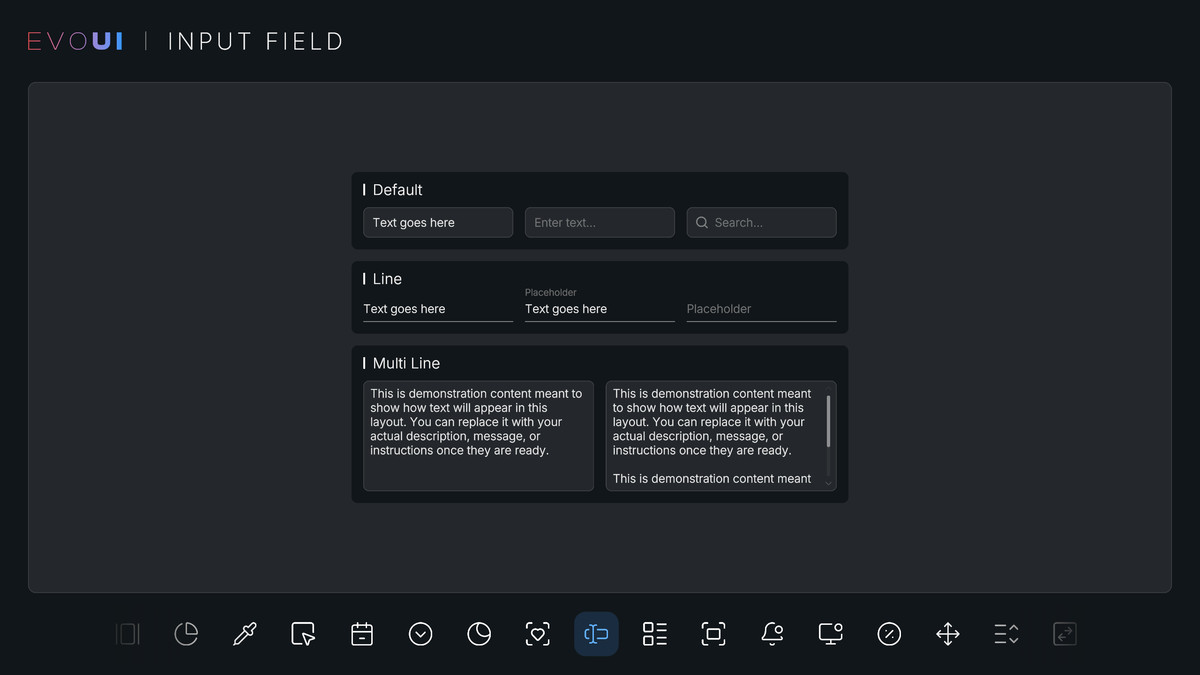Click the sort list chevrons icon
Viewport: 1200px width, 675px height.
[1005, 634]
